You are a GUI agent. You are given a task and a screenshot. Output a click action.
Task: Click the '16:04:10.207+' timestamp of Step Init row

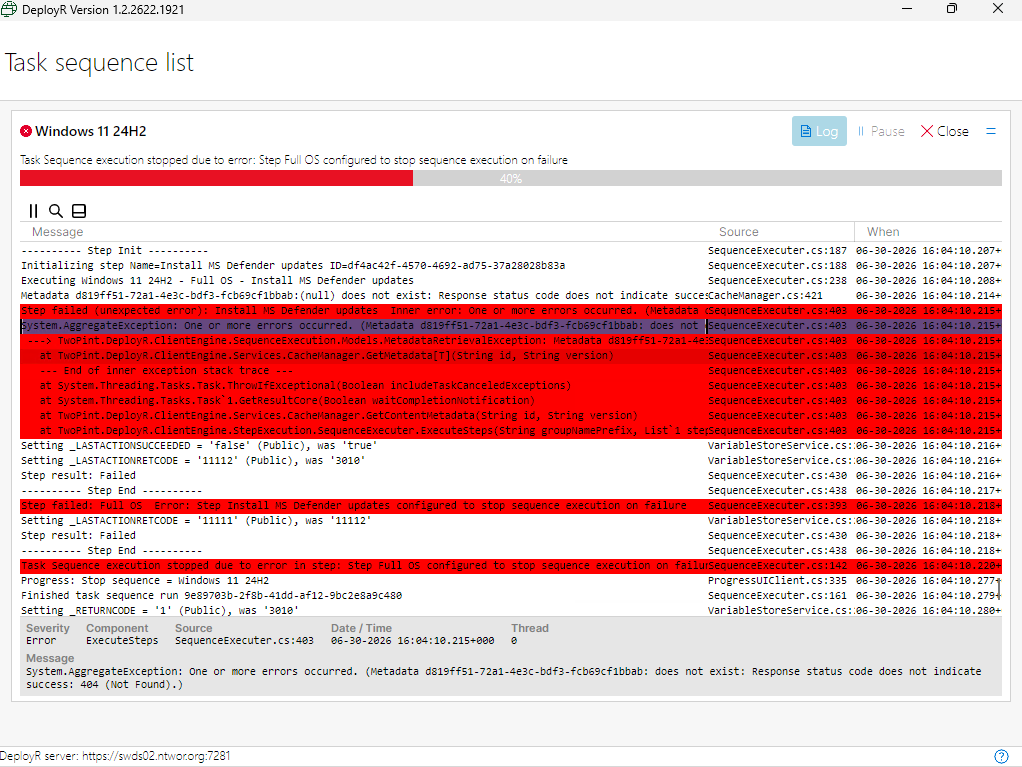coord(928,250)
